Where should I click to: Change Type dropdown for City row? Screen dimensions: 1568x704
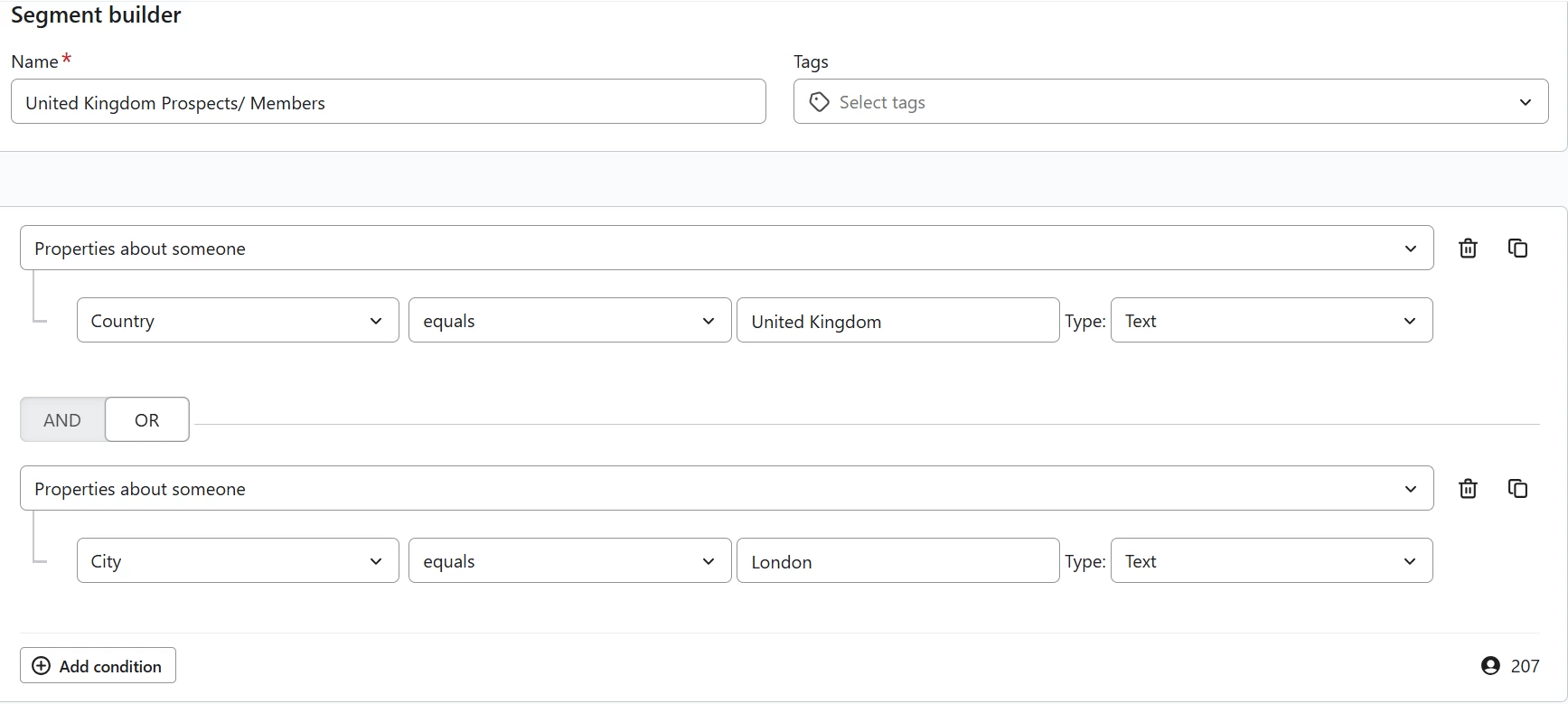point(1271,561)
